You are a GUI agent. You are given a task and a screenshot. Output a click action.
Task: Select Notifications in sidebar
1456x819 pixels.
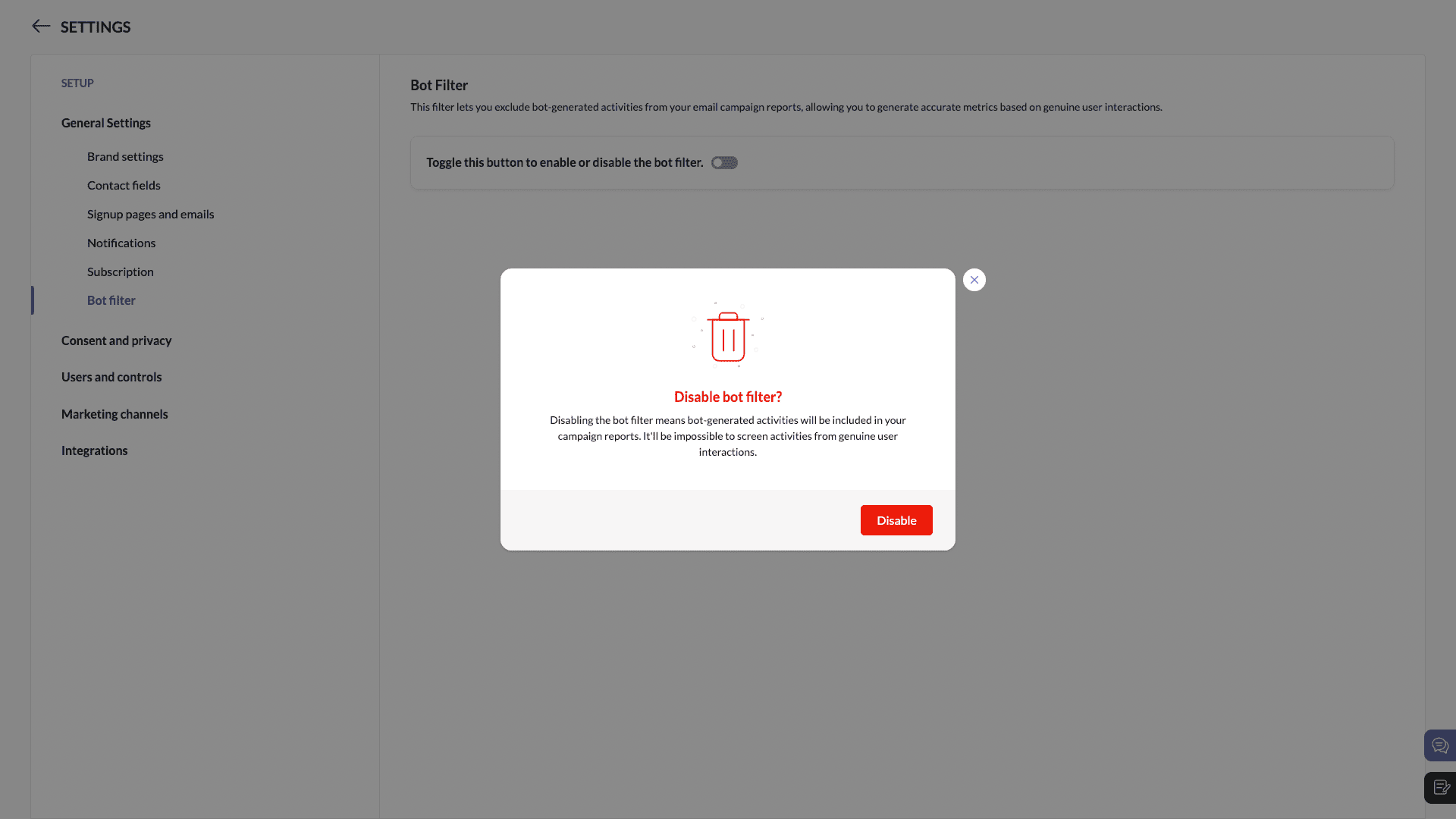121,243
